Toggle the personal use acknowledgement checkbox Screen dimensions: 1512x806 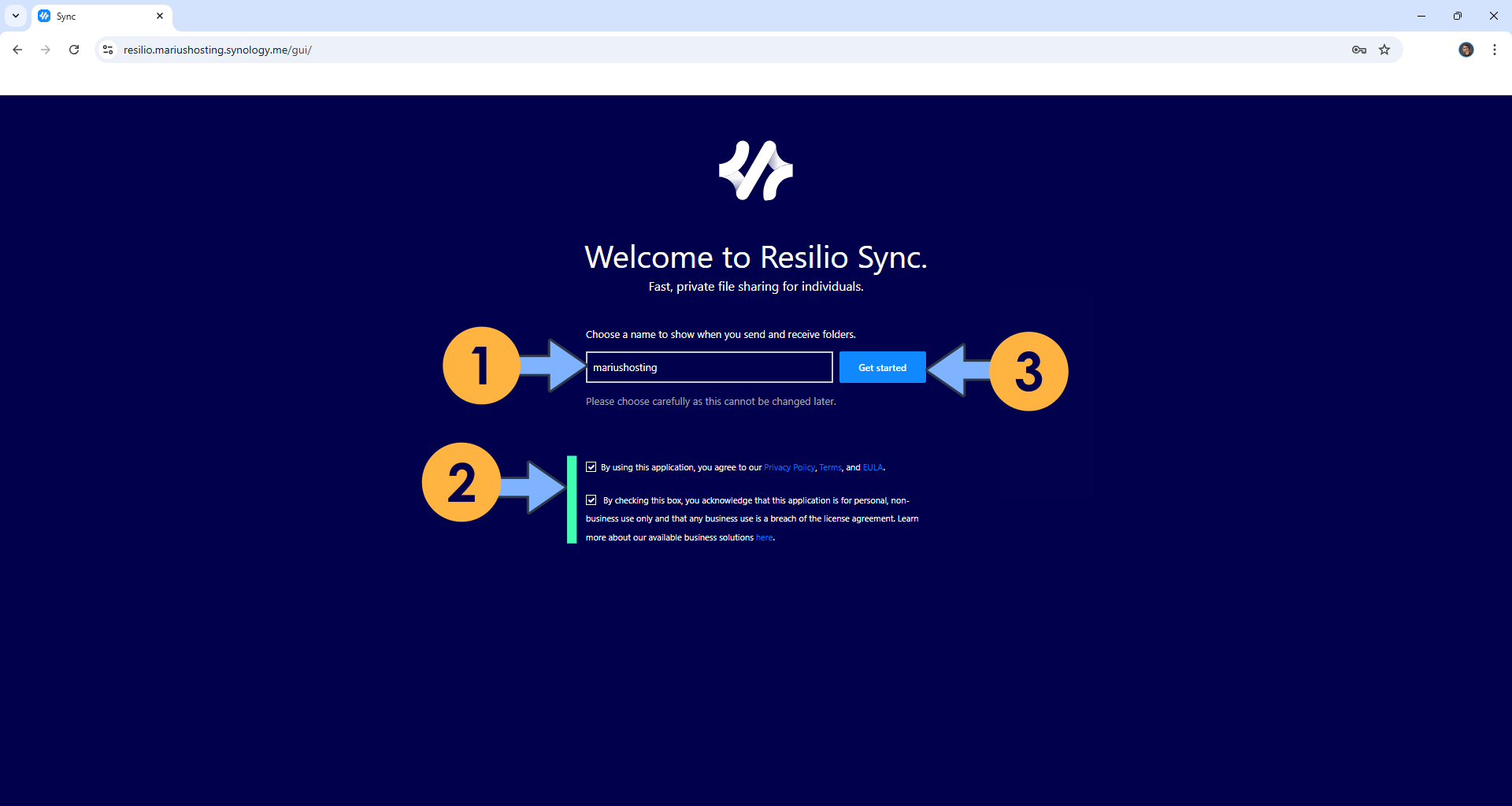pos(591,500)
